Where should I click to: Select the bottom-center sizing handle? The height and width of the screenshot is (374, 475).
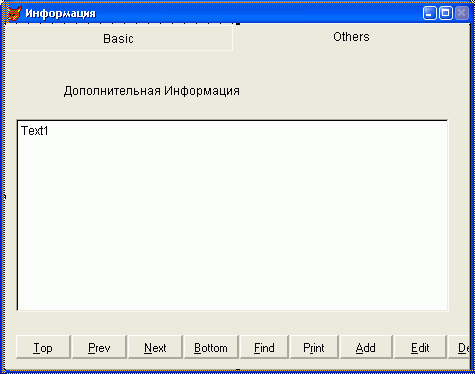[x=238, y=369]
